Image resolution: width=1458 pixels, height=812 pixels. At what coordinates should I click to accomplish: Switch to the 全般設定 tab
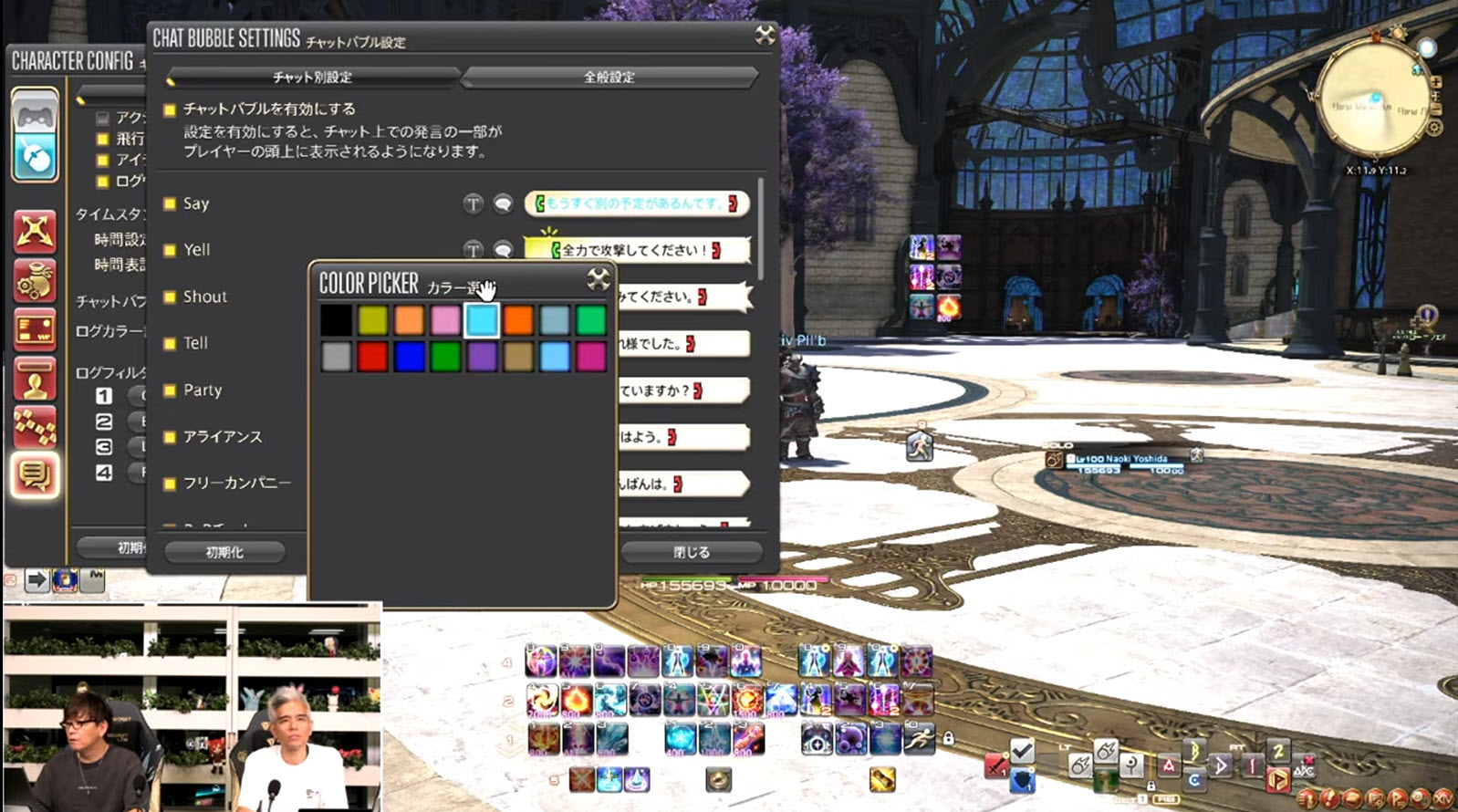(x=609, y=78)
